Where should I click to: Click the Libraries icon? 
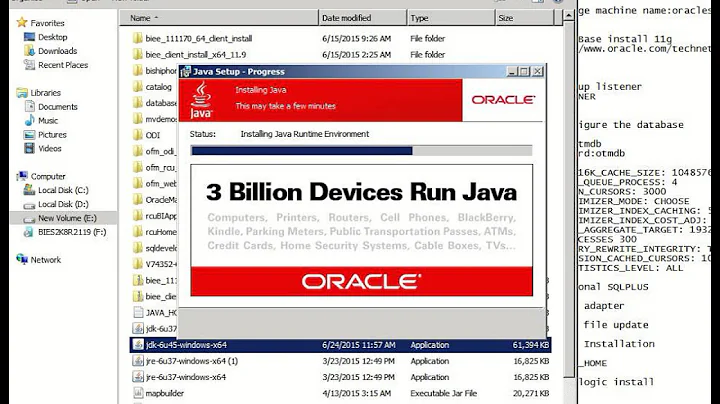(x=22, y=93)
